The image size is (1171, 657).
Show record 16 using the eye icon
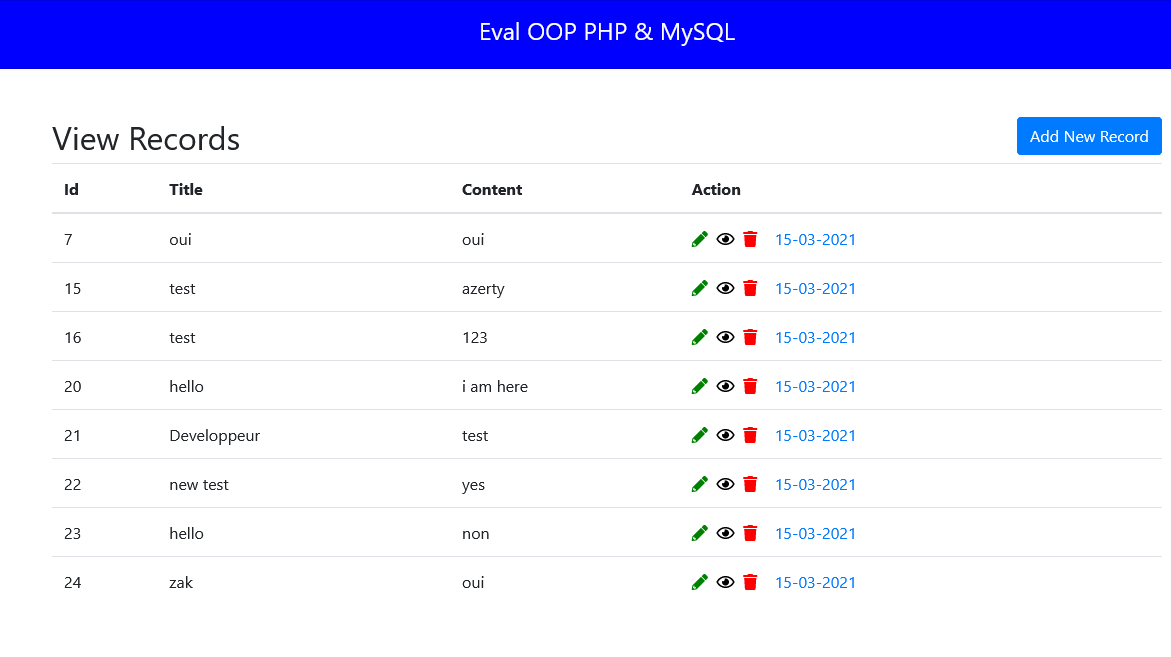725,337
